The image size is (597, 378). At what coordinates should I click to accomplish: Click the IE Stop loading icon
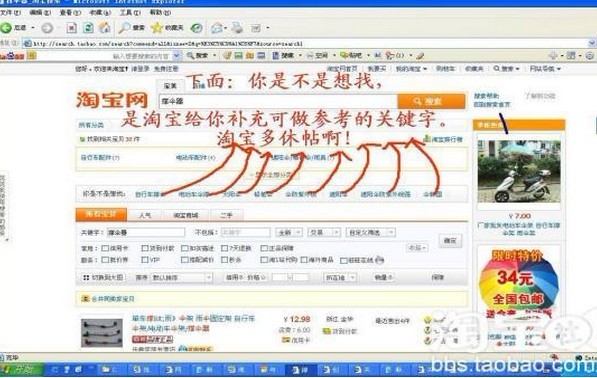[71, 28]
